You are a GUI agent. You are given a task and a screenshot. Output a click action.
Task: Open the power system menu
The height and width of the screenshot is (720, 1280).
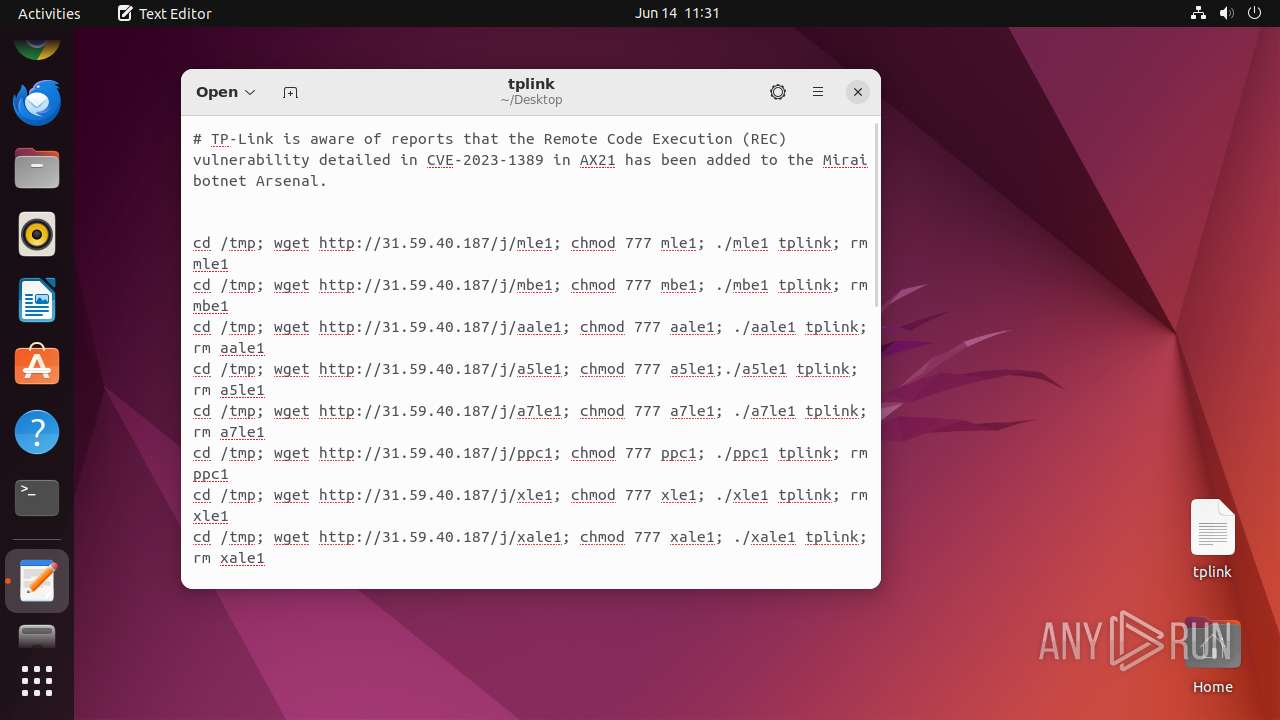pos(1255,13)
